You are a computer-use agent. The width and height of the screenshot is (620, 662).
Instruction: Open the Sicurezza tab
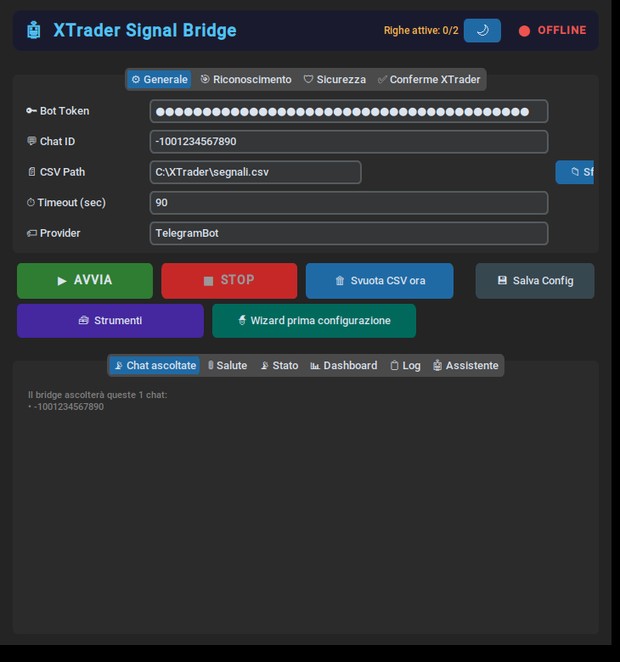click(335, 79)
